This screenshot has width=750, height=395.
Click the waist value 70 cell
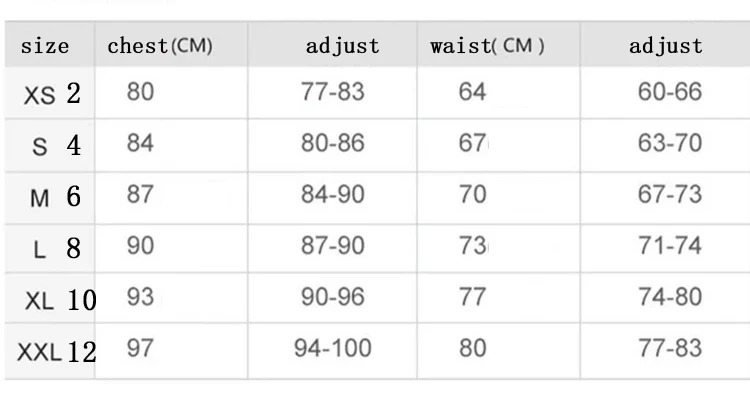pyautogui.click(x=473, y=194)
